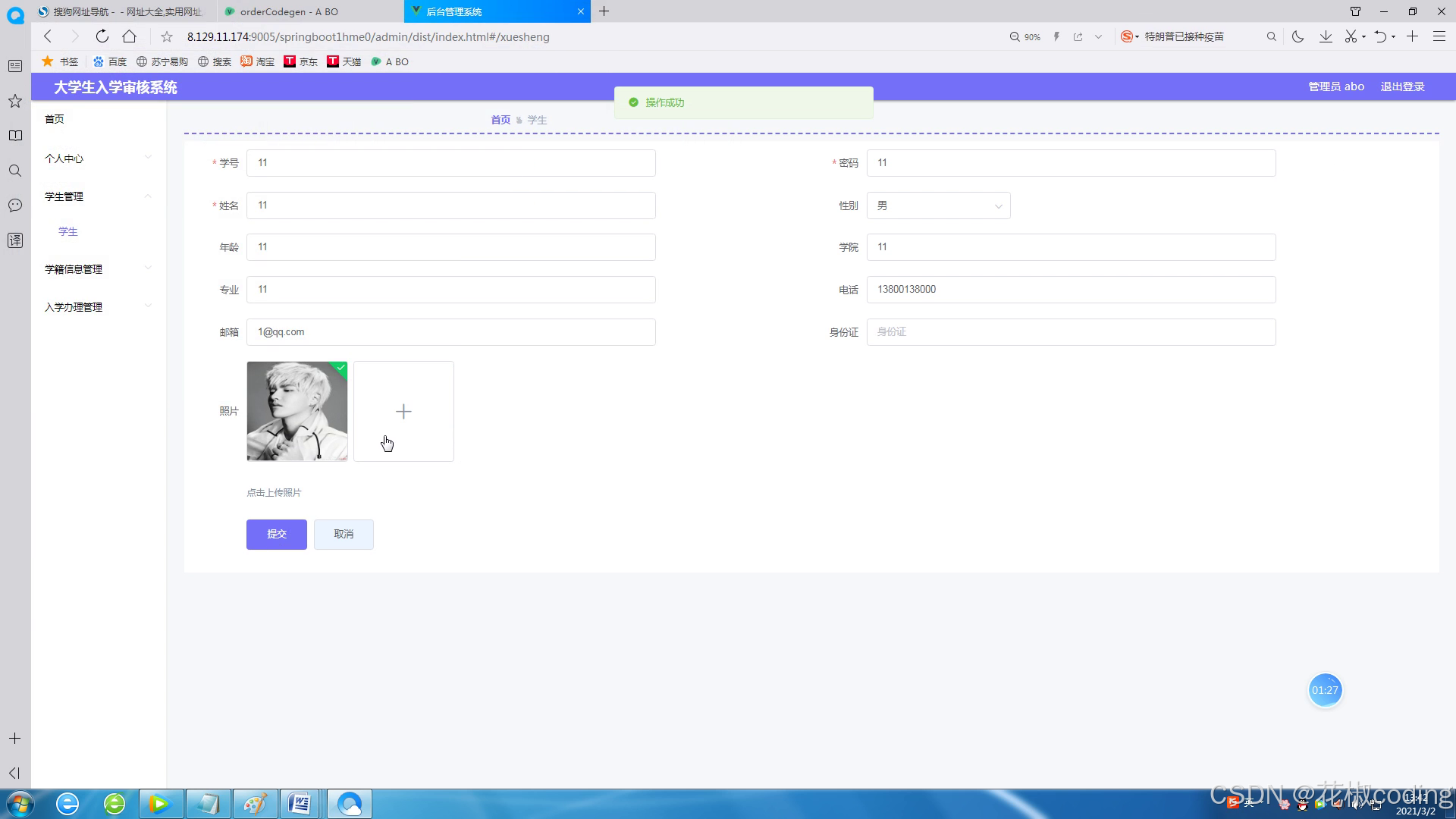Click the bookmark star in address bar

point(167,36)
